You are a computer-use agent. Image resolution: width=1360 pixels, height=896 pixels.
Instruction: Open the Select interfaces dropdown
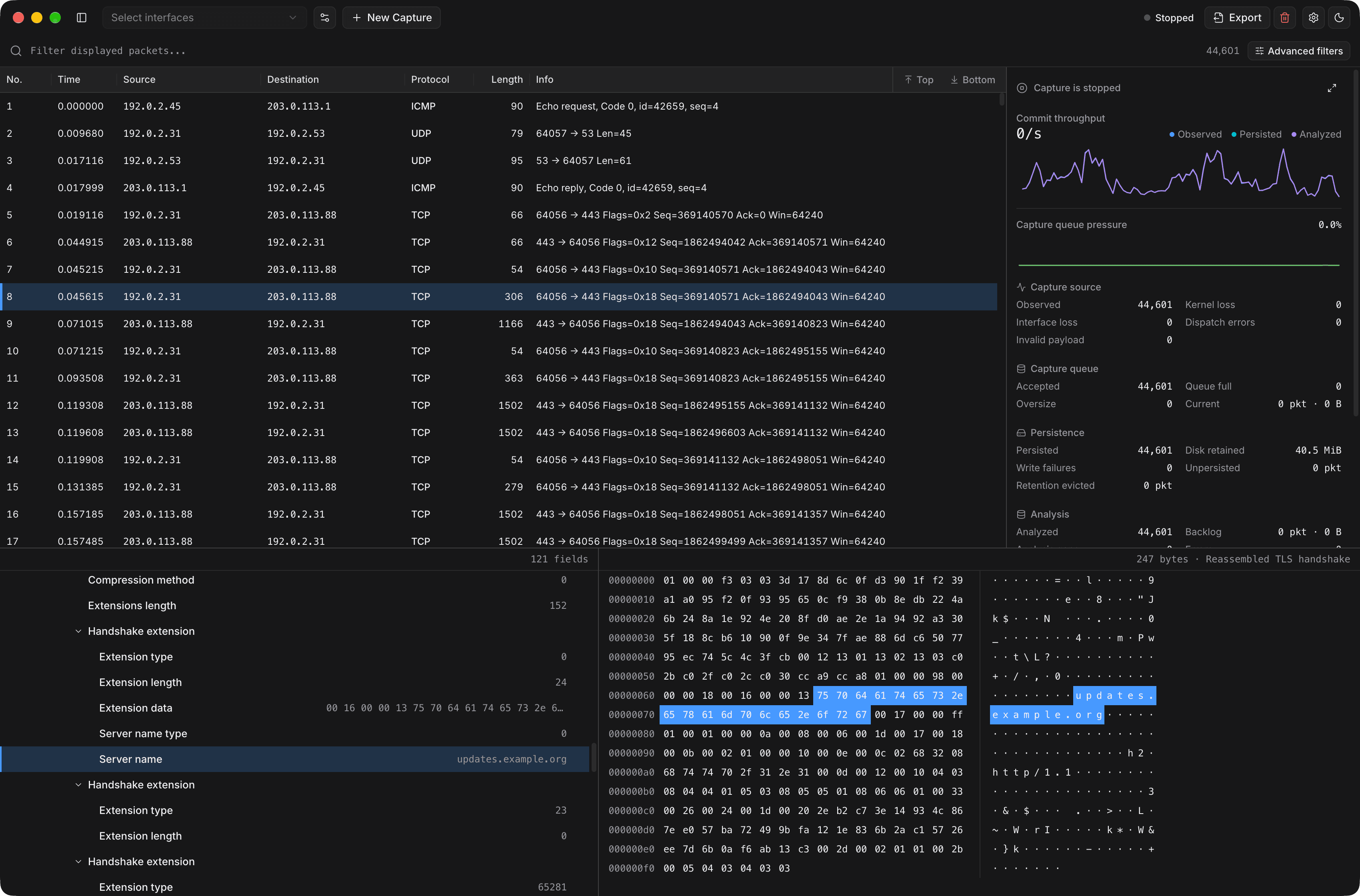pyautogui.click(x=204, y=18)
